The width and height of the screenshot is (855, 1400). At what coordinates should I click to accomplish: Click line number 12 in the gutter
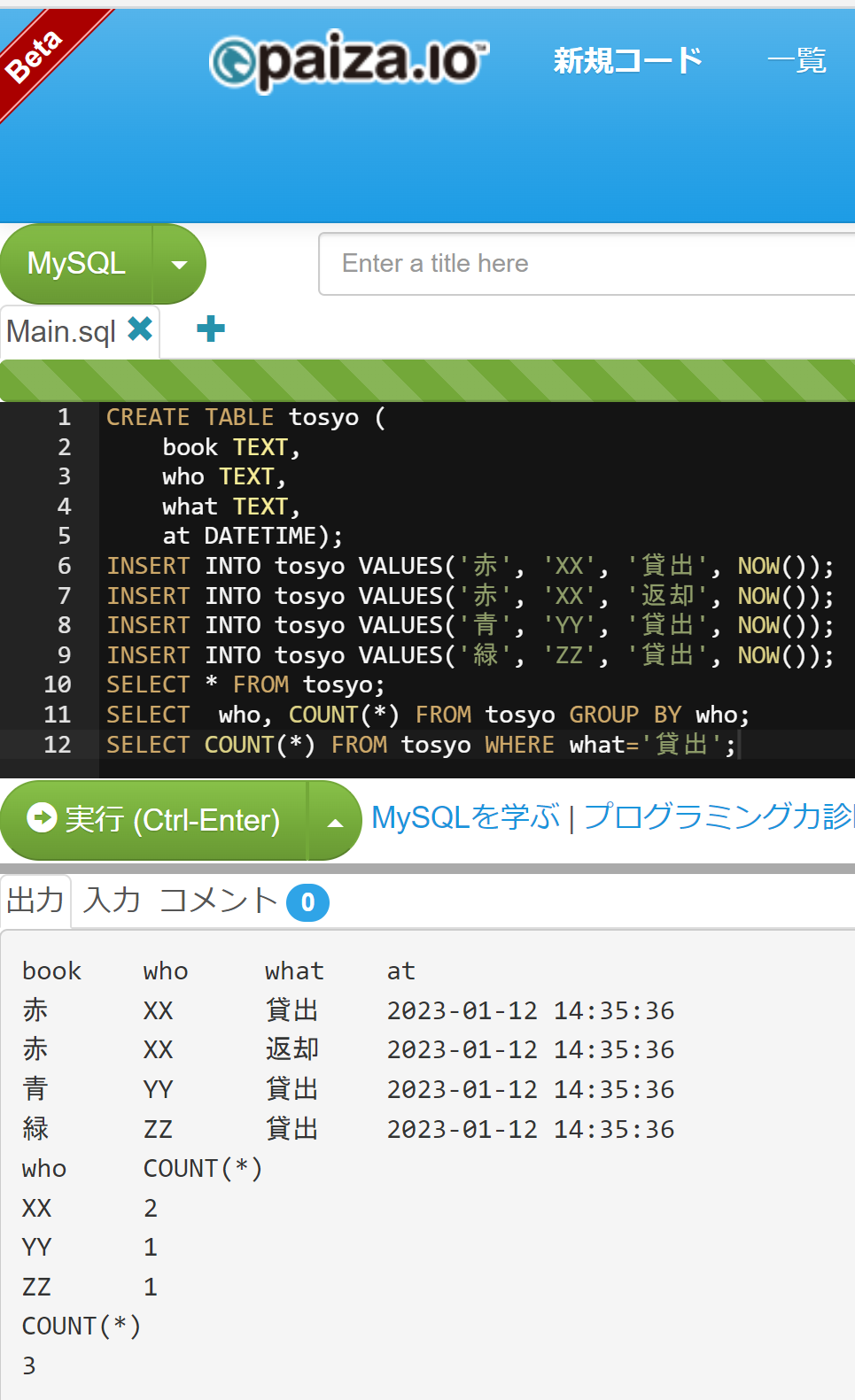(x=58, y=745)
